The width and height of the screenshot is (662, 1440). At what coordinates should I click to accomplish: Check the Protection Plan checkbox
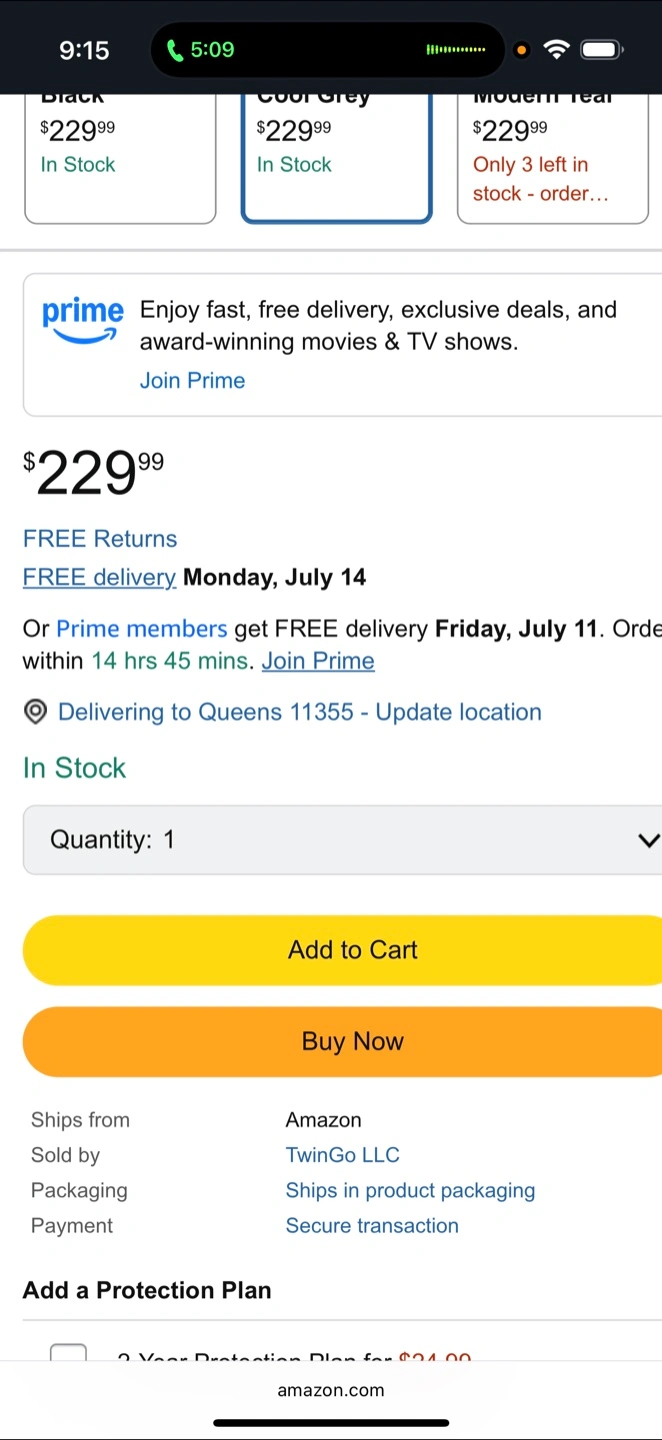68,1352
